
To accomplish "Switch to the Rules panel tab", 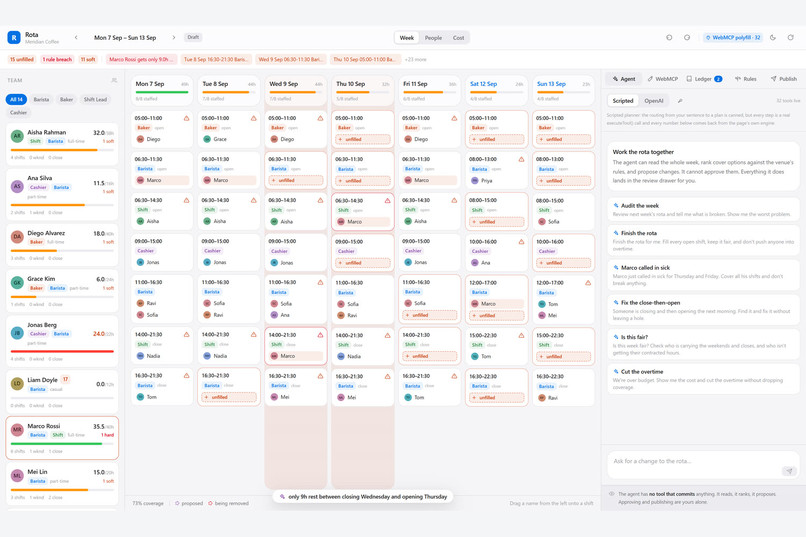I will coord(745,79).
